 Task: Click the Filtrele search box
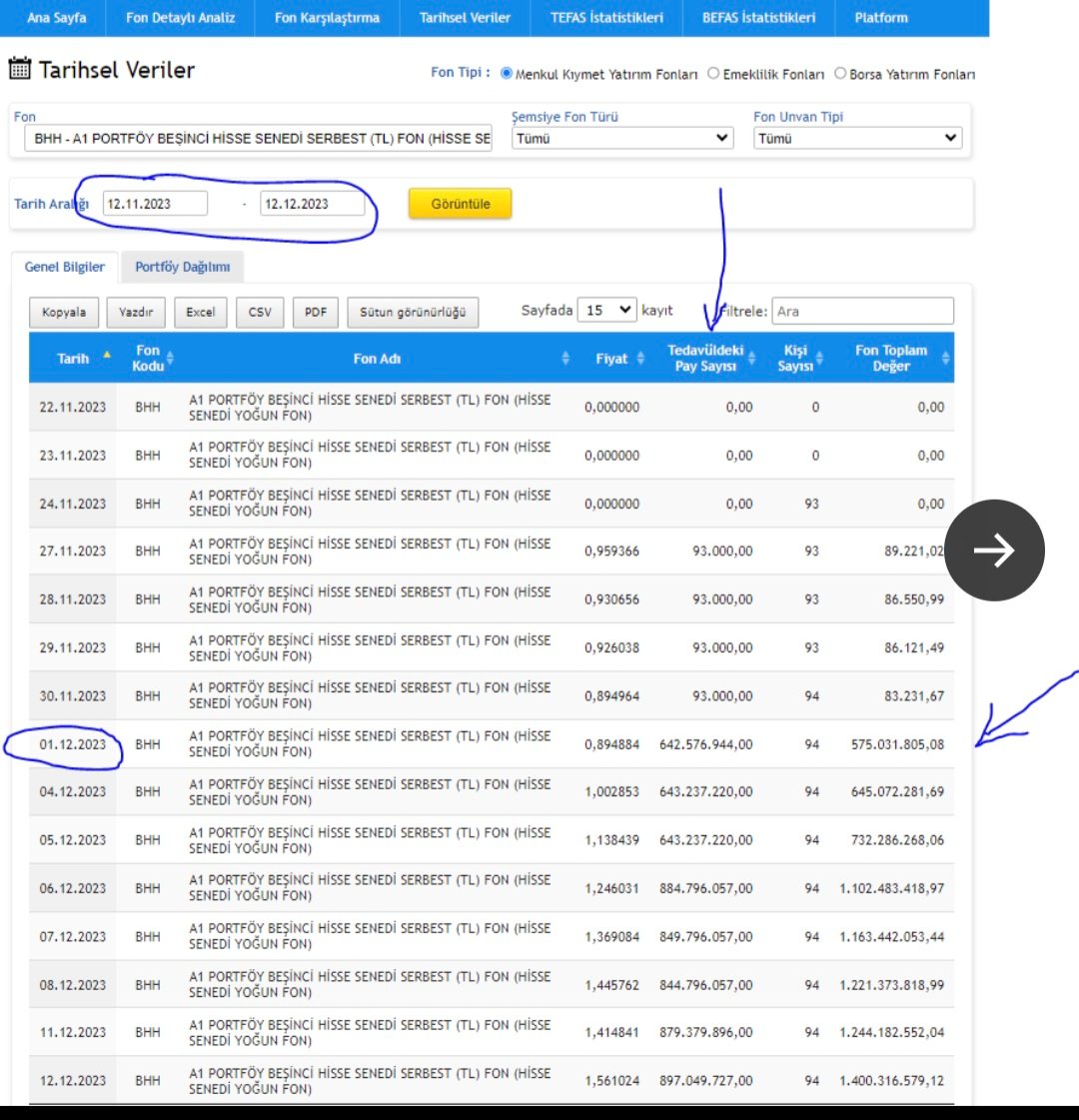pyautogui.click(x=862, y=311)
